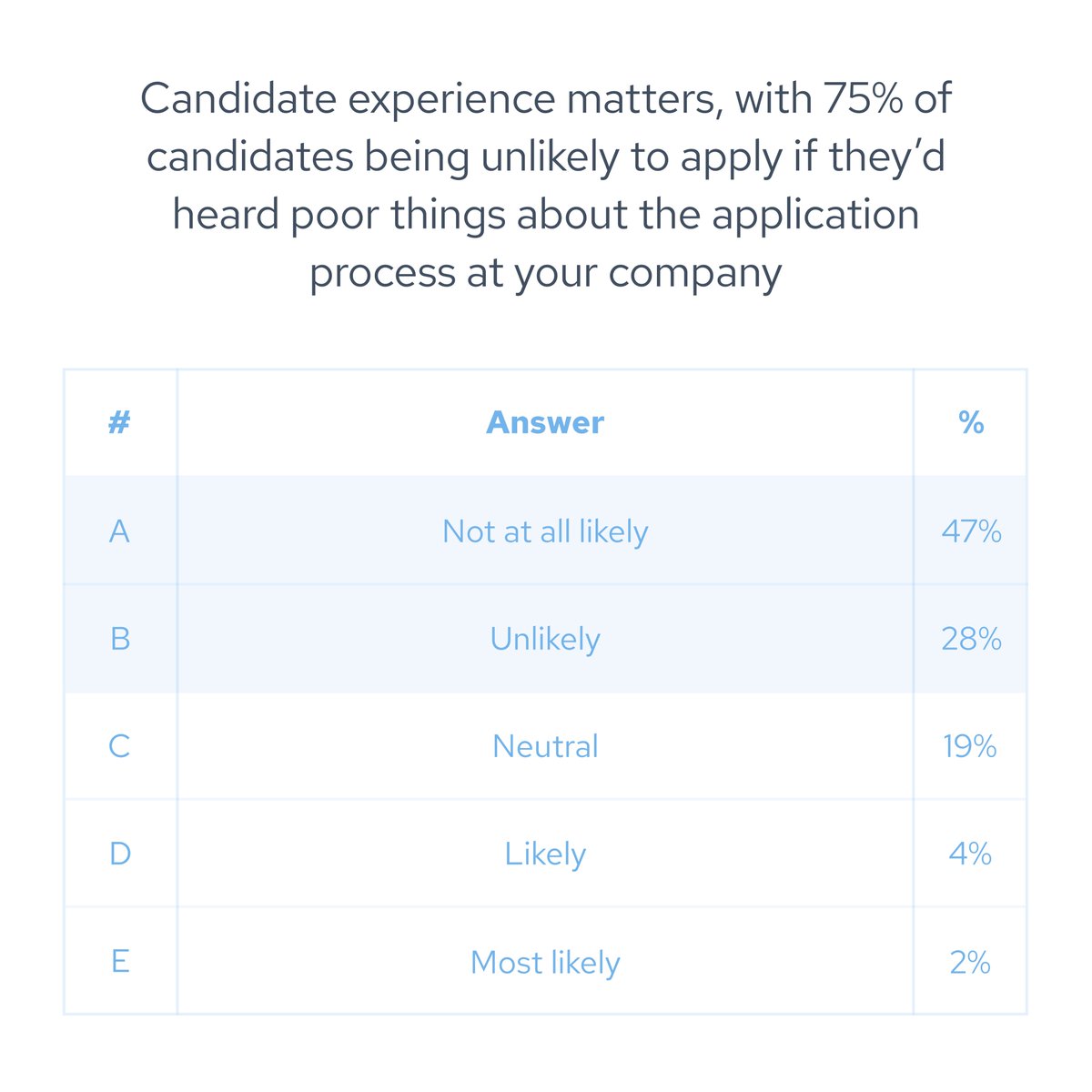Click row letter C
1092x1092 pixels.
119,746
